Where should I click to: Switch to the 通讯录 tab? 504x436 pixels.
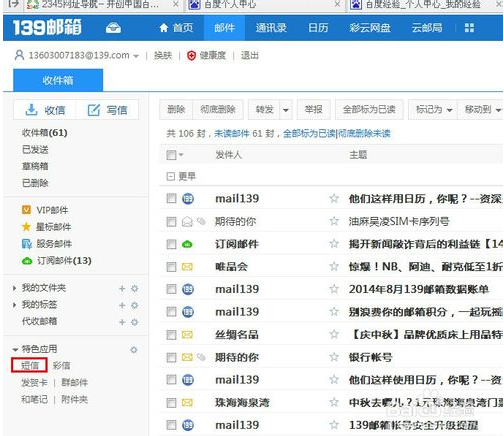271,28
